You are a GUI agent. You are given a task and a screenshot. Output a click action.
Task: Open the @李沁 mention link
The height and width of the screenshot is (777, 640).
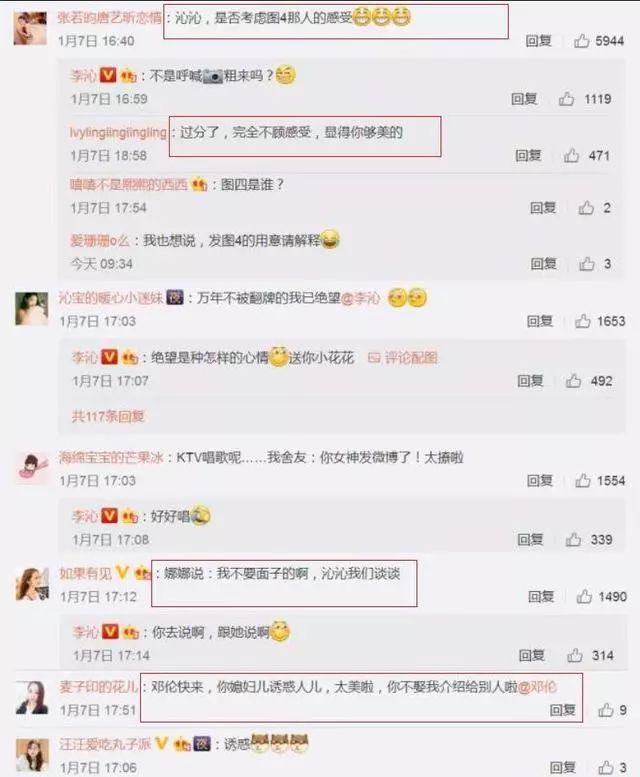pos(361,298)
